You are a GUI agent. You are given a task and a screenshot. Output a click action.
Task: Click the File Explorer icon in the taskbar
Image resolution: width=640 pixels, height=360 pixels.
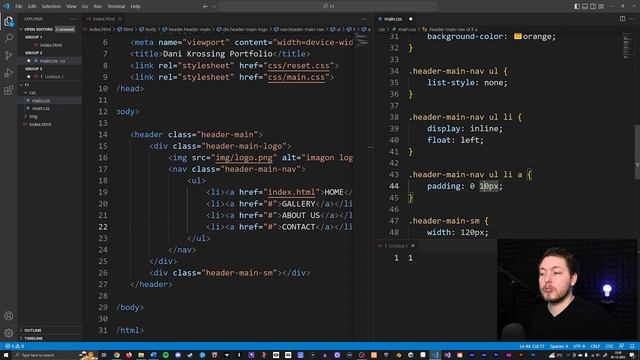[x=141, y=355]
